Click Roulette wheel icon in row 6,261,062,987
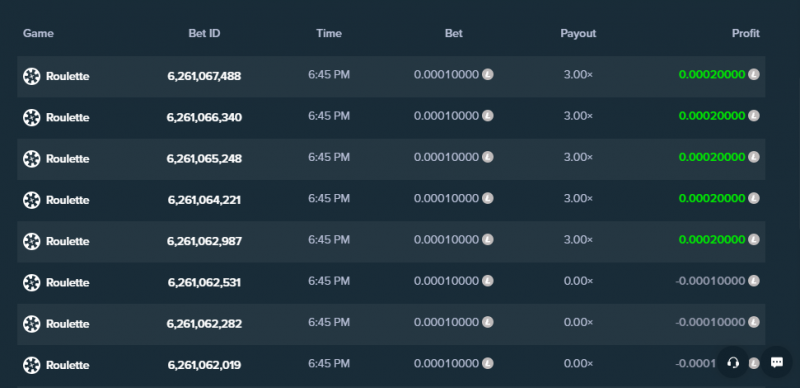This screenshot has height=388, width=800. 32,241
